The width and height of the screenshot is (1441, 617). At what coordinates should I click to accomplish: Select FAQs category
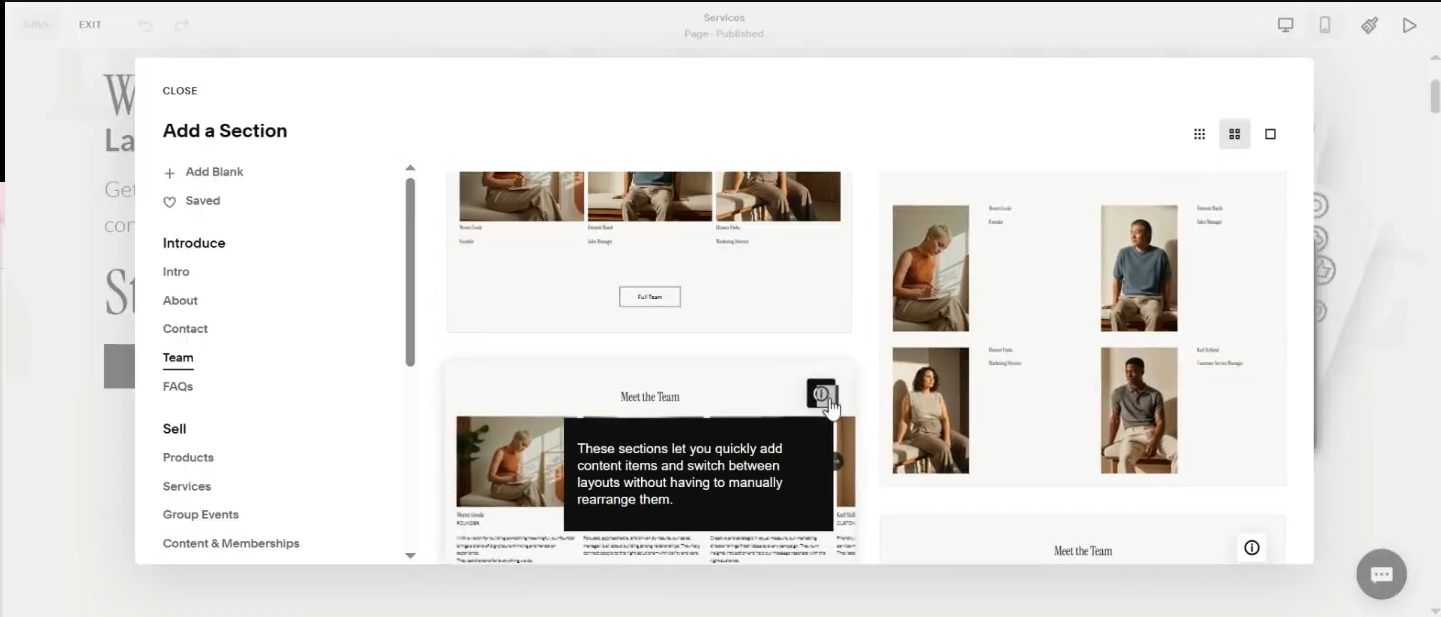tap(178, 387)
